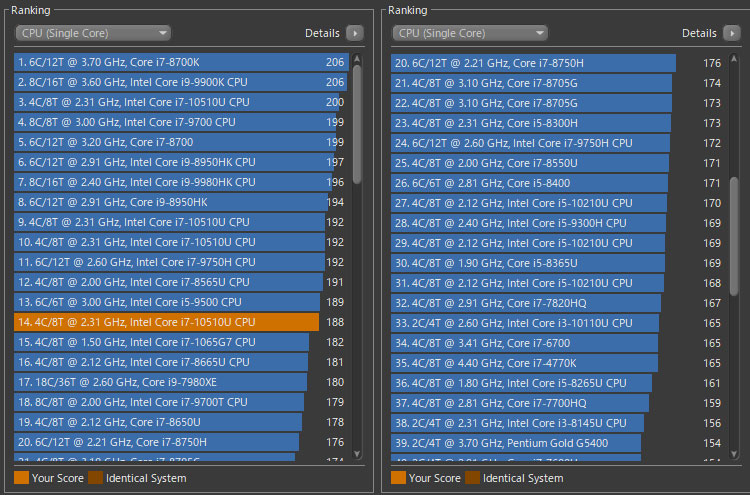Click the Details label in left panel
The image size is (750, 495).
322,33
